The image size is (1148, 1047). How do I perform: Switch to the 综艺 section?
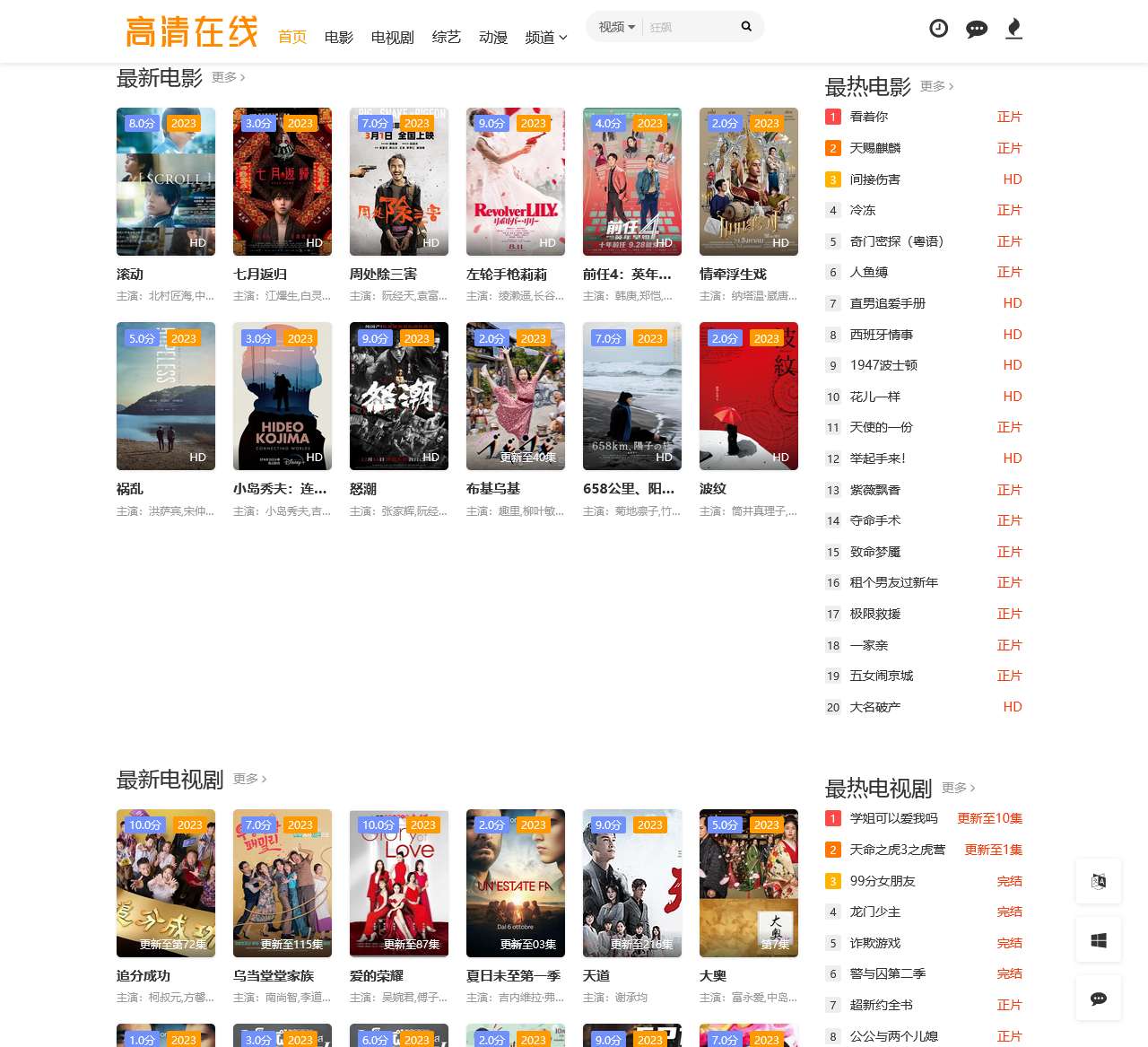[447, 38]
